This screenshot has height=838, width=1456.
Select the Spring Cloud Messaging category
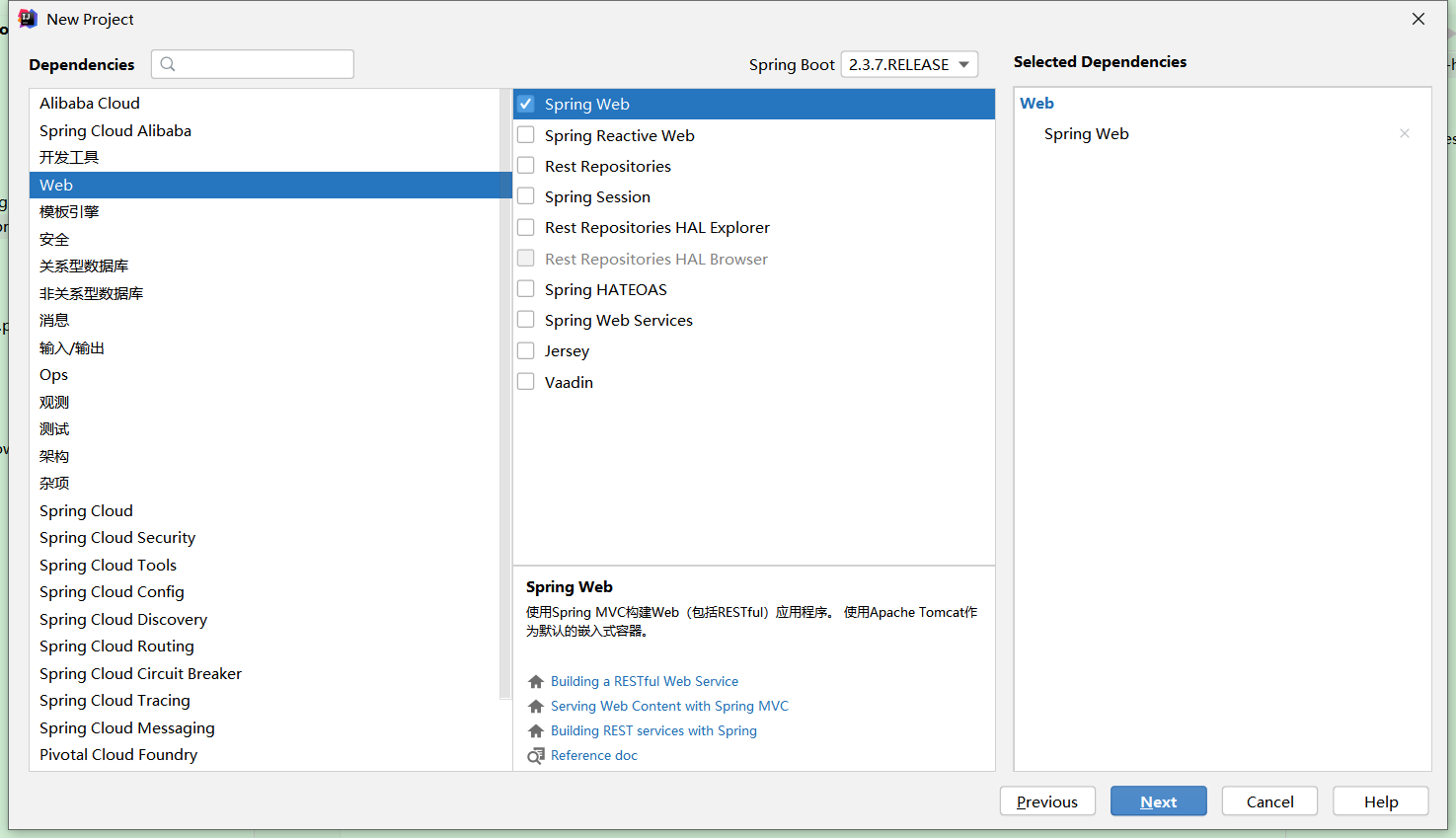pyautogui.click(x=265, y=727)
